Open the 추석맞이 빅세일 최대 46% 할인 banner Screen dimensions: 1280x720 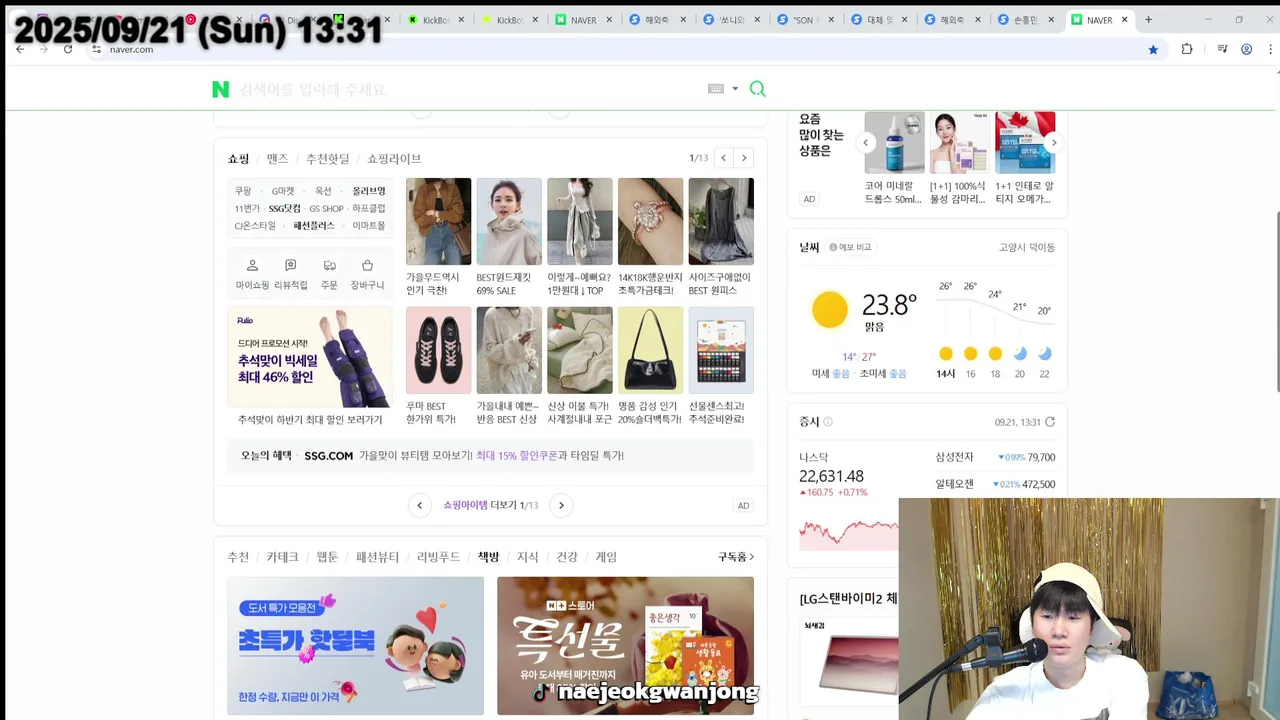coord(310,357)
